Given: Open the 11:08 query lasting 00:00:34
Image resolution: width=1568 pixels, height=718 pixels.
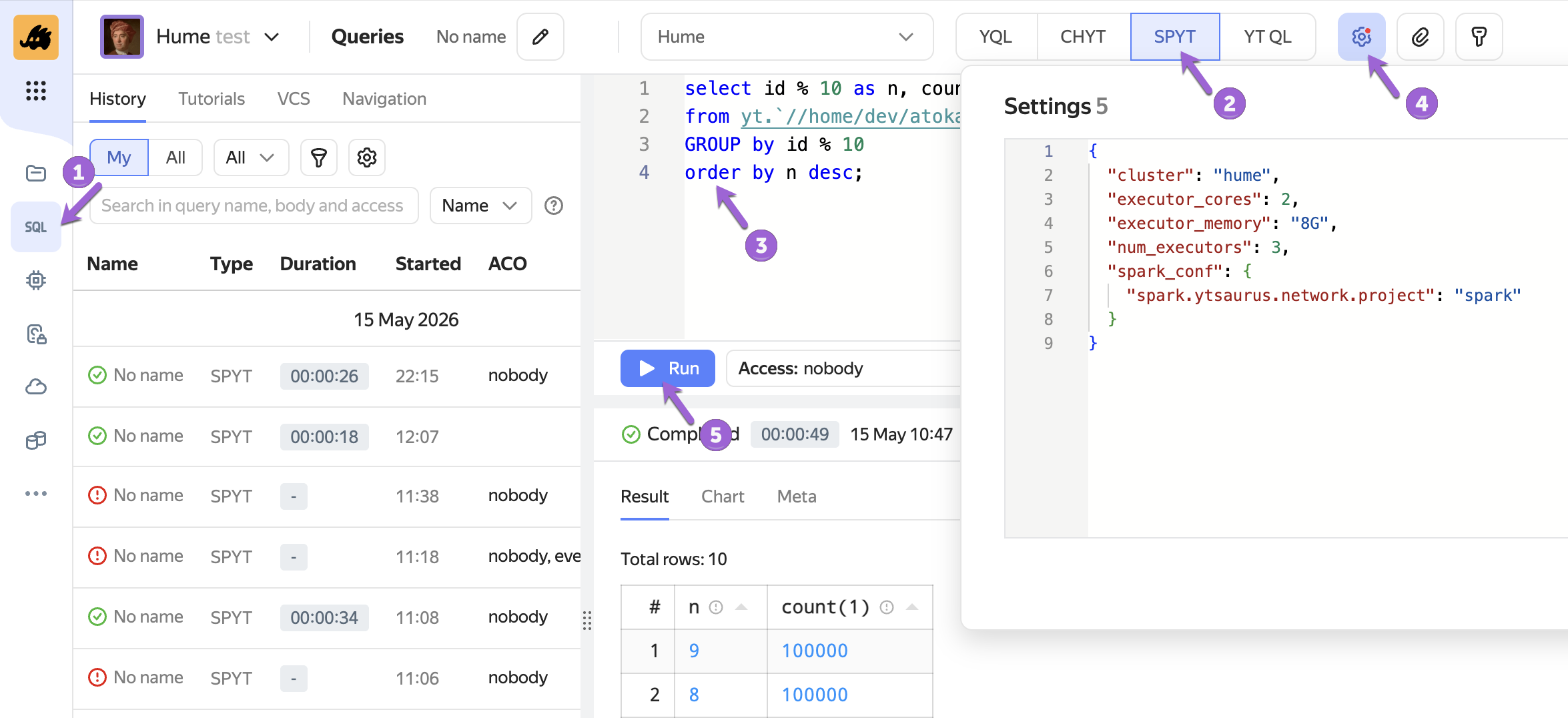Looking at the screenshot, I should (327, 617).
